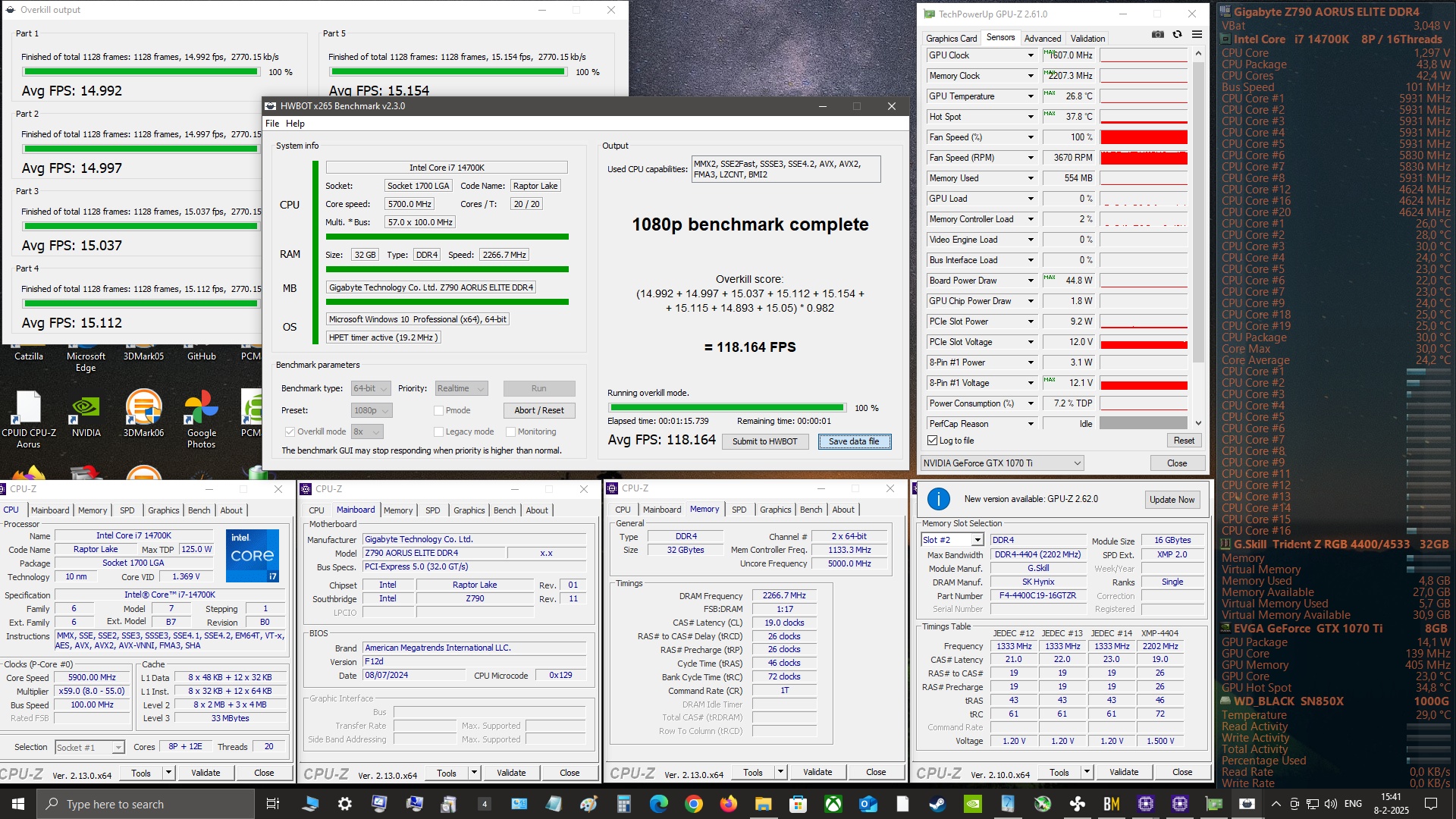Click the GPU-Z sensors vertical scrollbar
1456x819 pixels.
1198,238
